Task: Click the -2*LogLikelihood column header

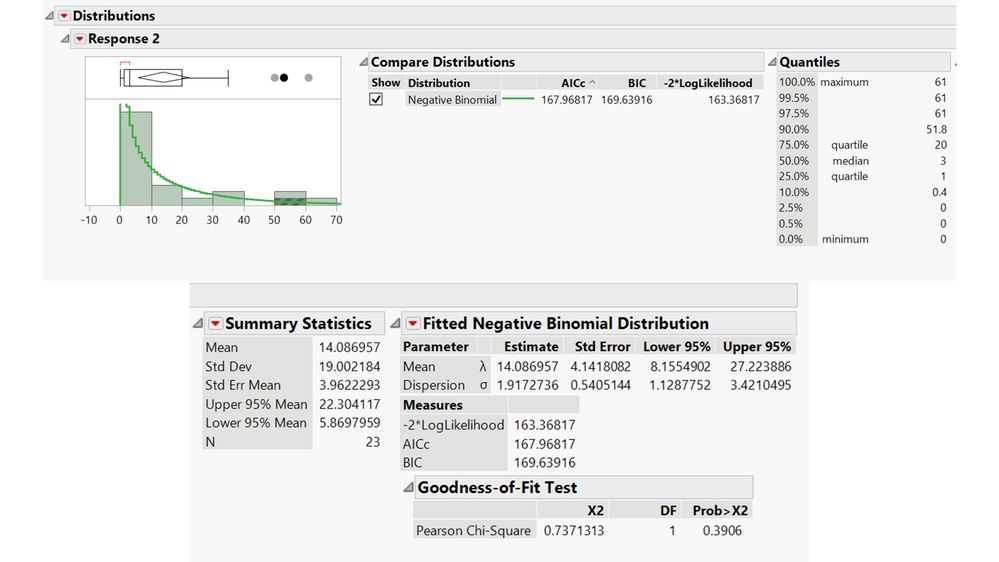Action: pyautogui.click(x=710, y=83)
